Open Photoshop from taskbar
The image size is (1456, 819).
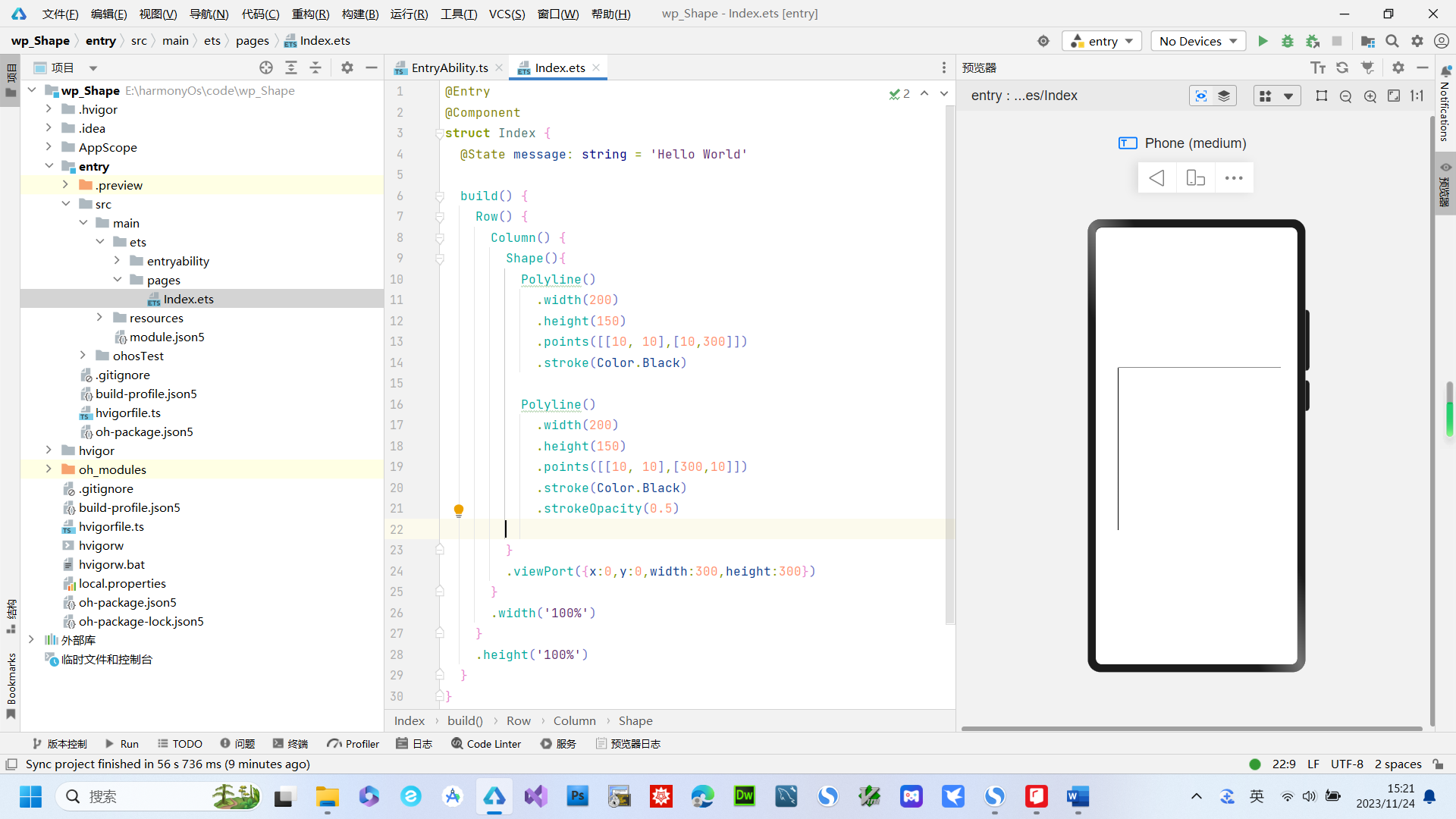pyautogui.click(x=578, y=796)
